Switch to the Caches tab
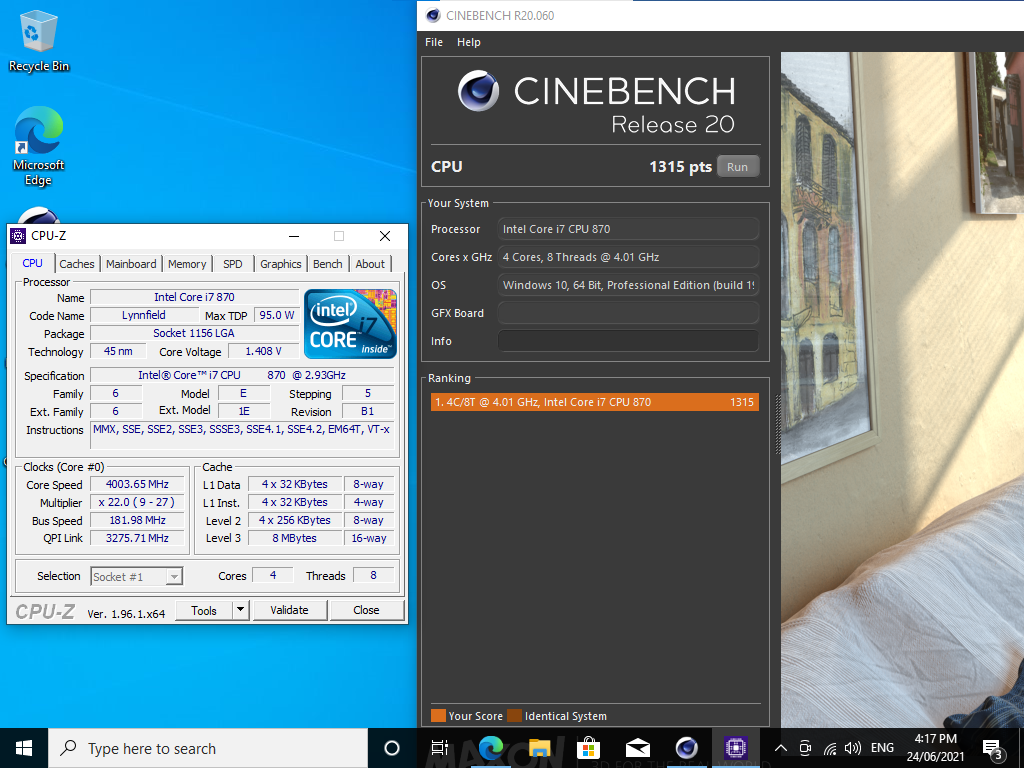The image size is (1024, 768). [77, 264]
